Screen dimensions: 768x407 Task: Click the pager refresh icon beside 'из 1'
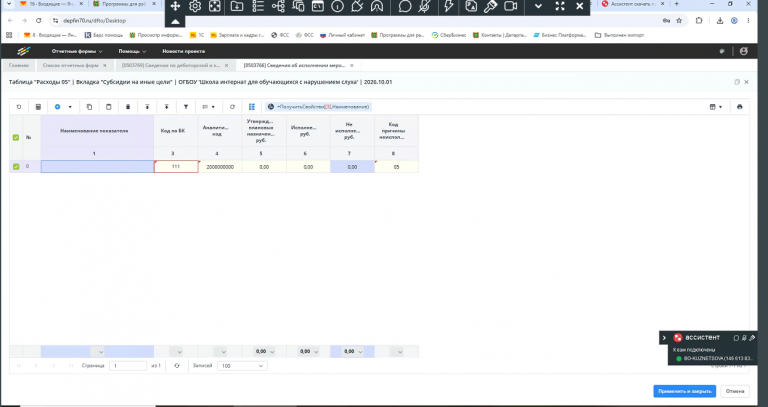click(177, 366)
